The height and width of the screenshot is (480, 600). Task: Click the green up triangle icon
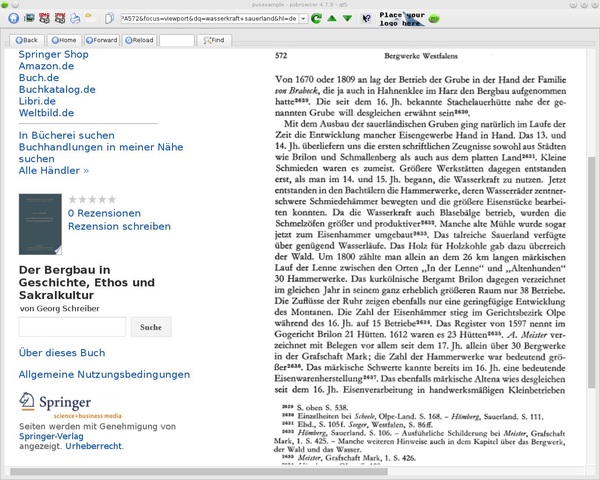332,18
